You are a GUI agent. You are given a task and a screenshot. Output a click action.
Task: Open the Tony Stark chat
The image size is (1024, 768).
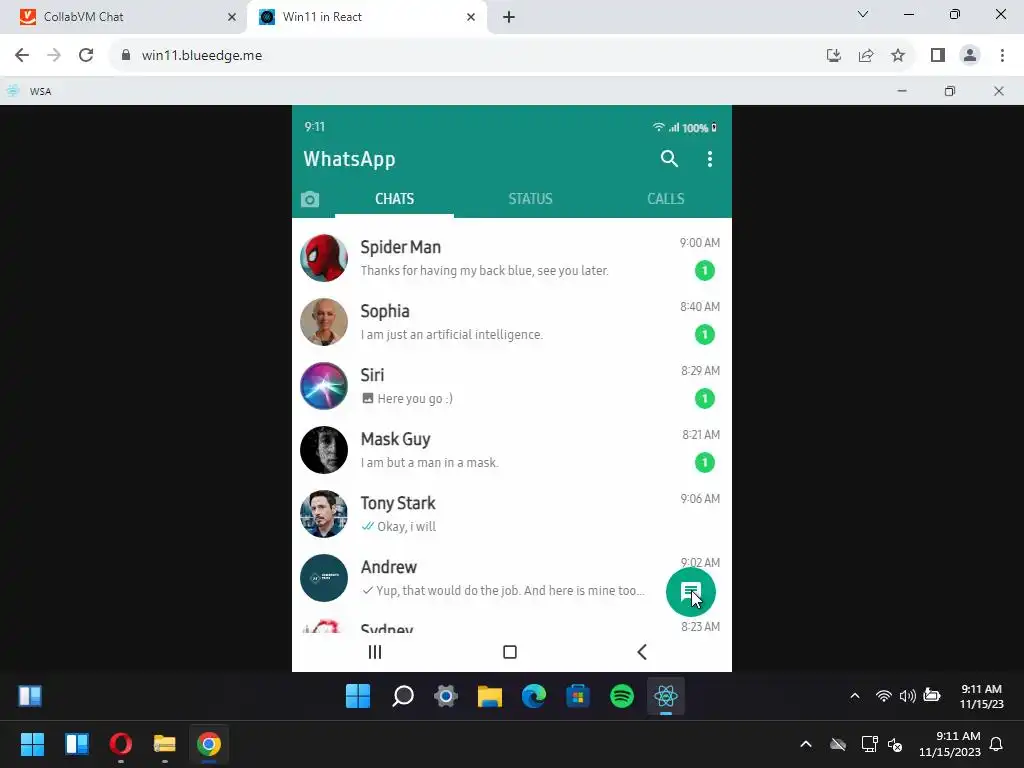tap(512, 514)
